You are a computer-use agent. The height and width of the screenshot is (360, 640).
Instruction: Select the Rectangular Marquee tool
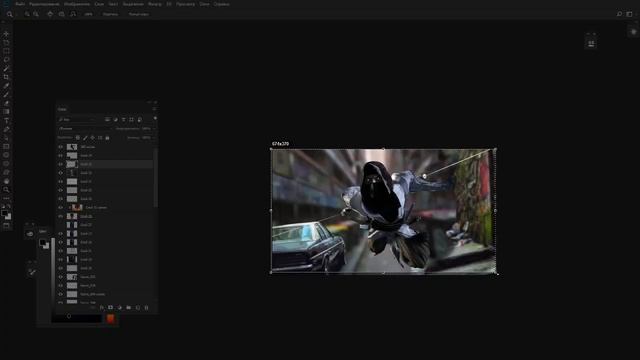click(x=6, y=51)
